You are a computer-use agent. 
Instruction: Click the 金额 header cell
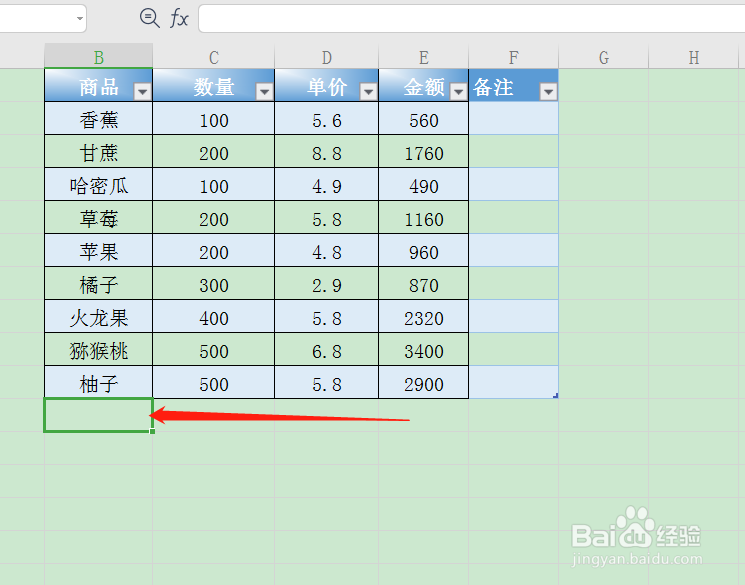(x=423, y=86)
